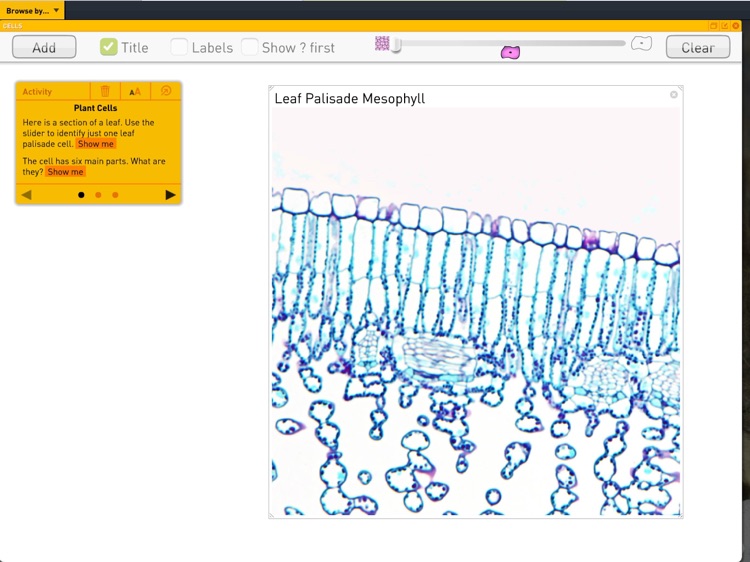Click the Clear button

(x=698, y=47)
